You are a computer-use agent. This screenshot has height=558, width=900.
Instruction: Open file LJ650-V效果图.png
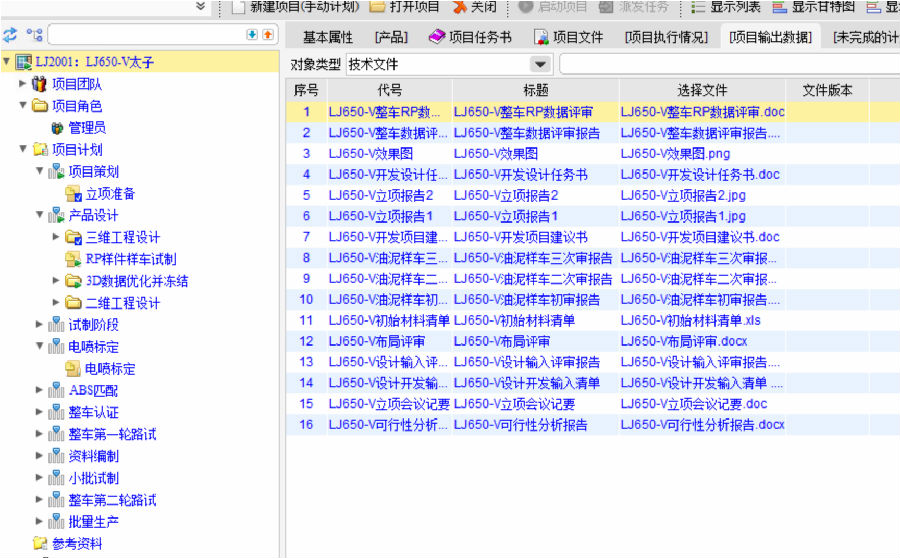point(675,154)
